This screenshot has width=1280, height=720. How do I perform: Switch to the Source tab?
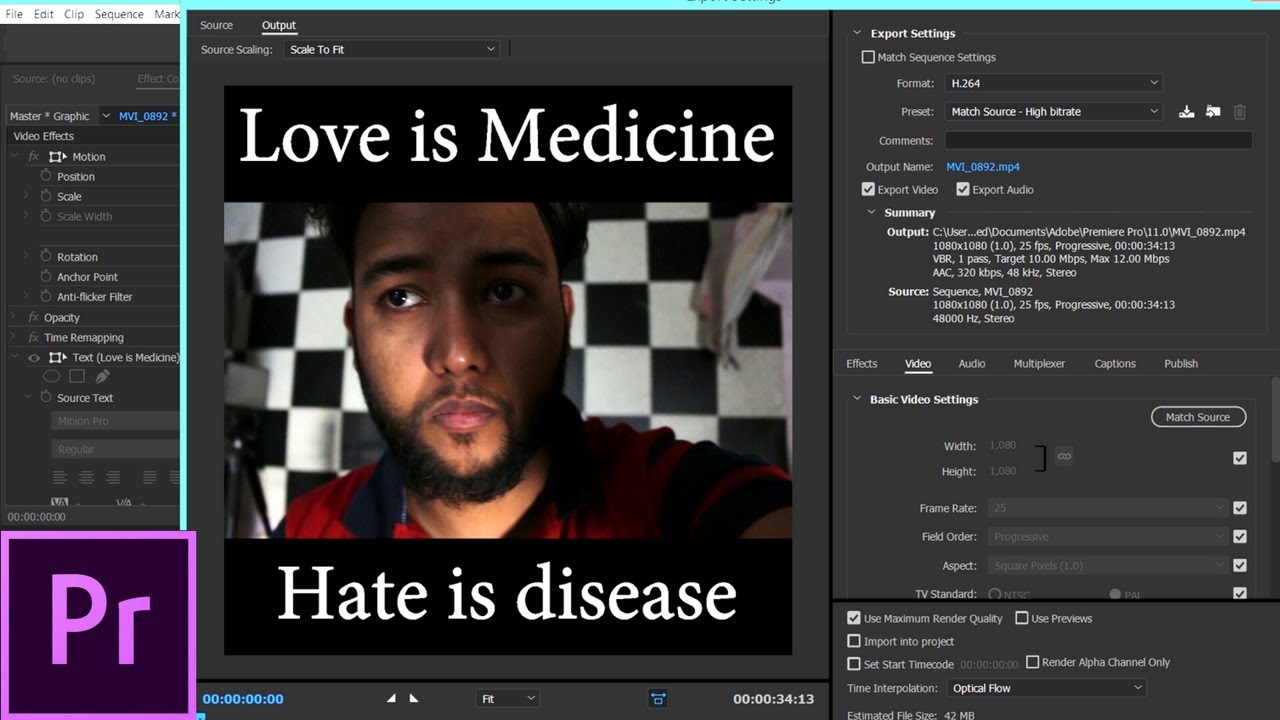tap(216, 25)
